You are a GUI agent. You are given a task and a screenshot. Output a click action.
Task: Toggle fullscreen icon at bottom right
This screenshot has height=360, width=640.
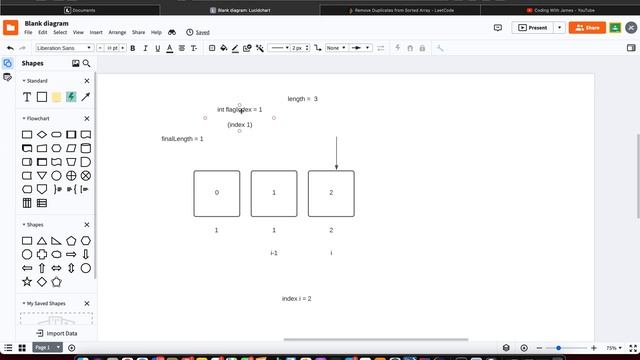(633, 348)
